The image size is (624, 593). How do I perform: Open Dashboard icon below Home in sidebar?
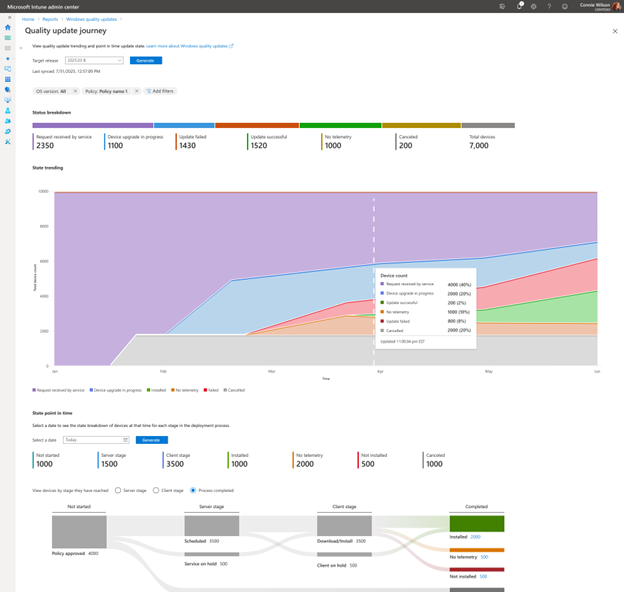[8, 38]
